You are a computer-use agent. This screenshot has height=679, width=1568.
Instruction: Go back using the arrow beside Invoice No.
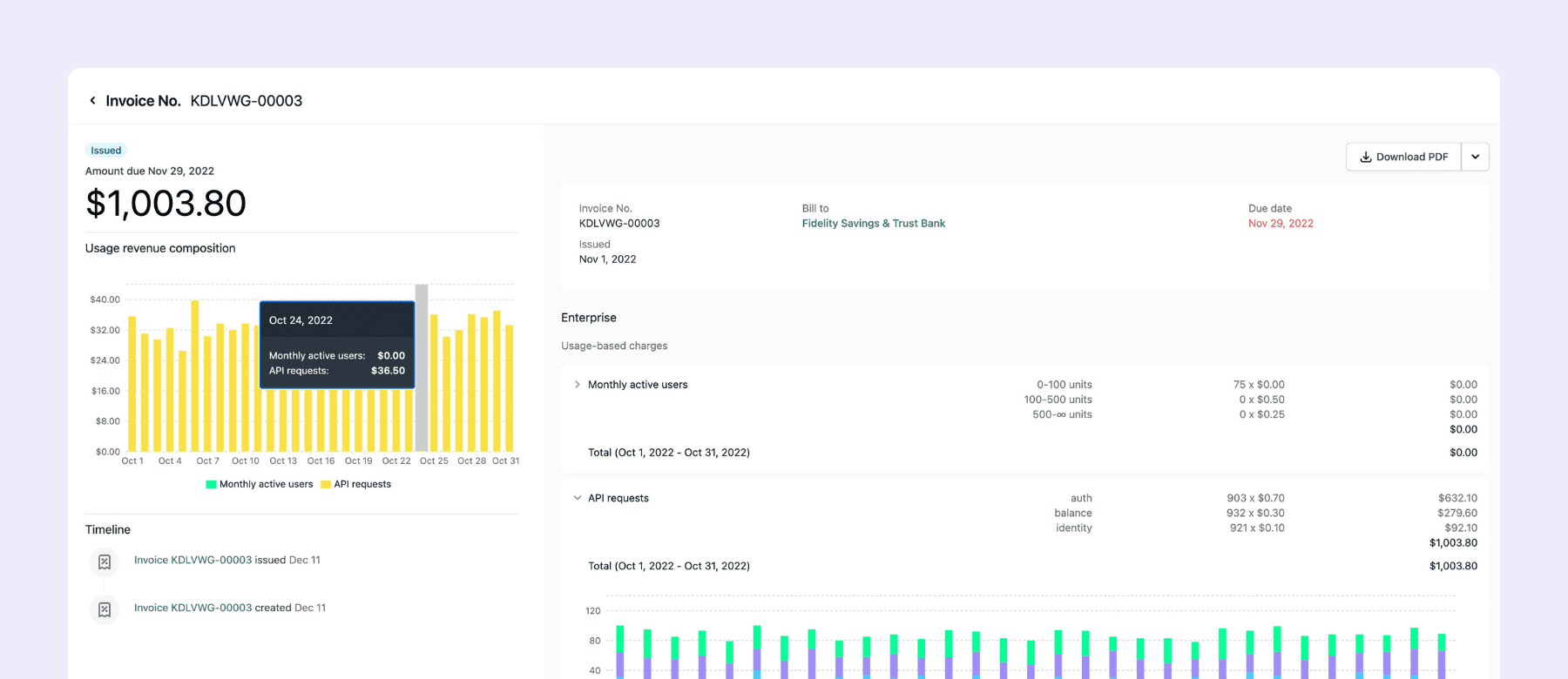tap(92, 101)
